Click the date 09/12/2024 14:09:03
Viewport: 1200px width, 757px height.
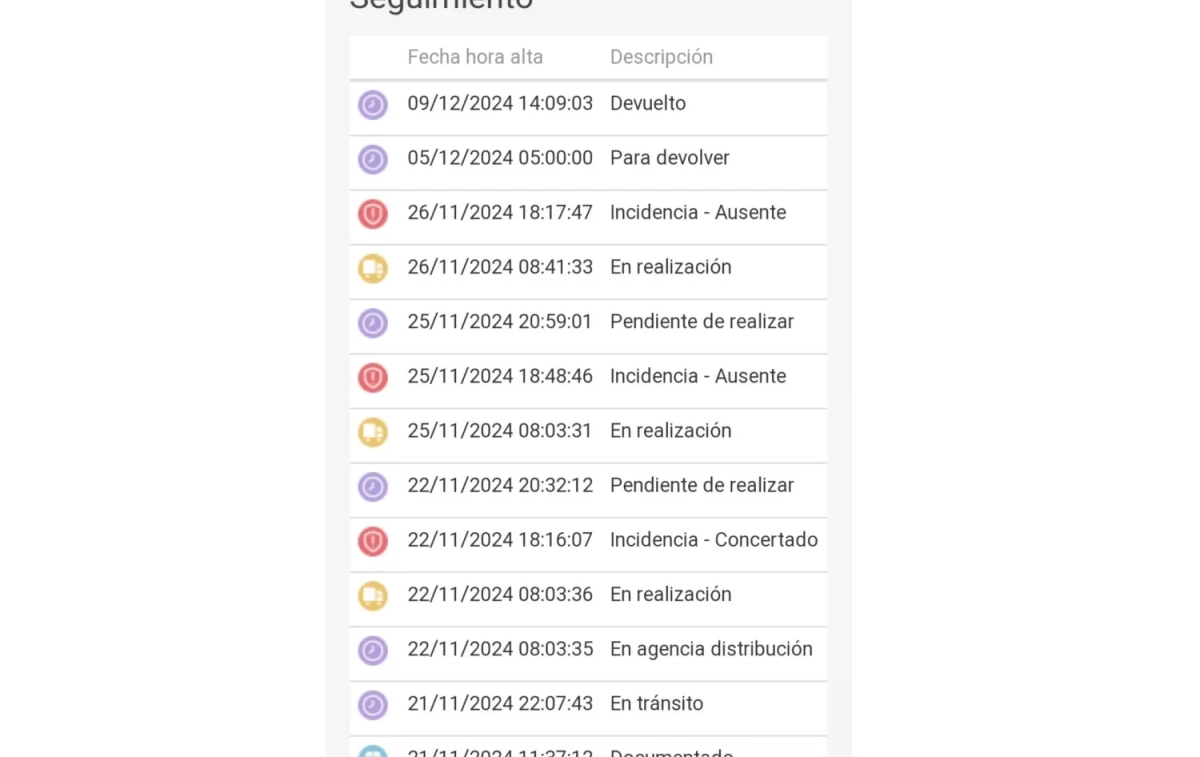point(500,103)
